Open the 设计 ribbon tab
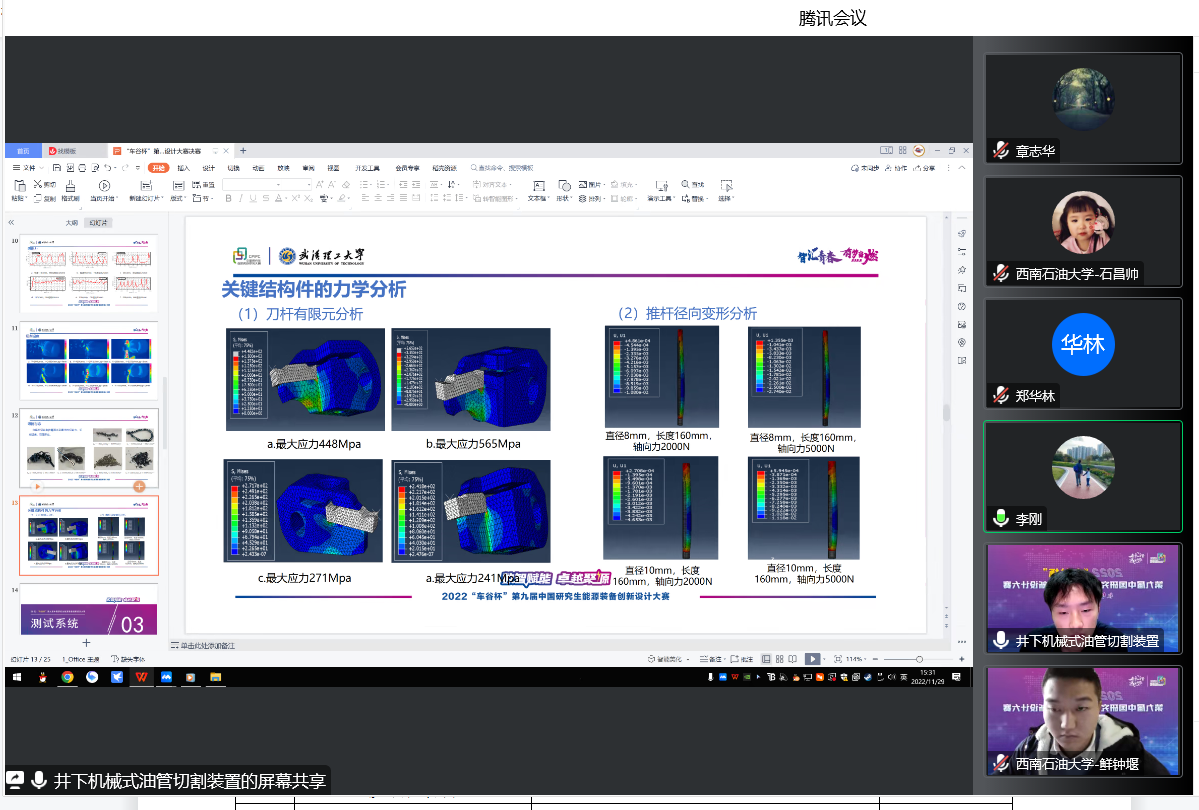 click(209, 168)
